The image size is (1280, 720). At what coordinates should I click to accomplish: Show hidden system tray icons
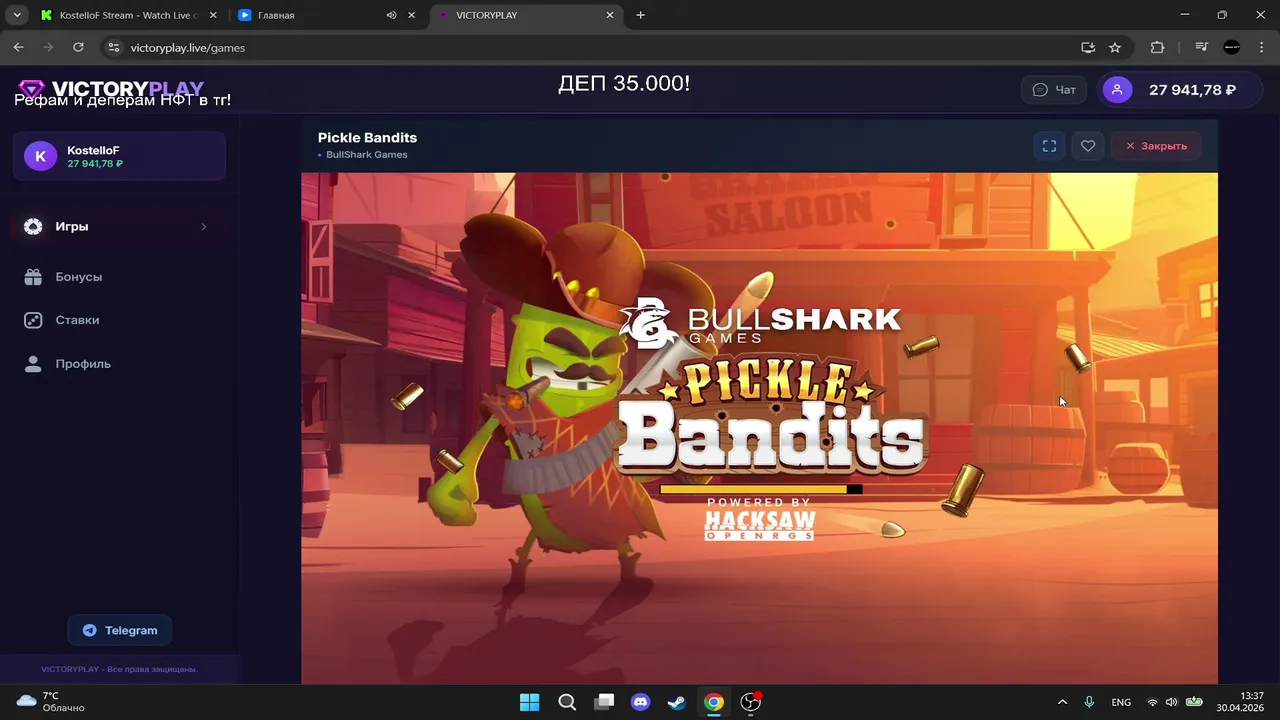coord(1062,702)
